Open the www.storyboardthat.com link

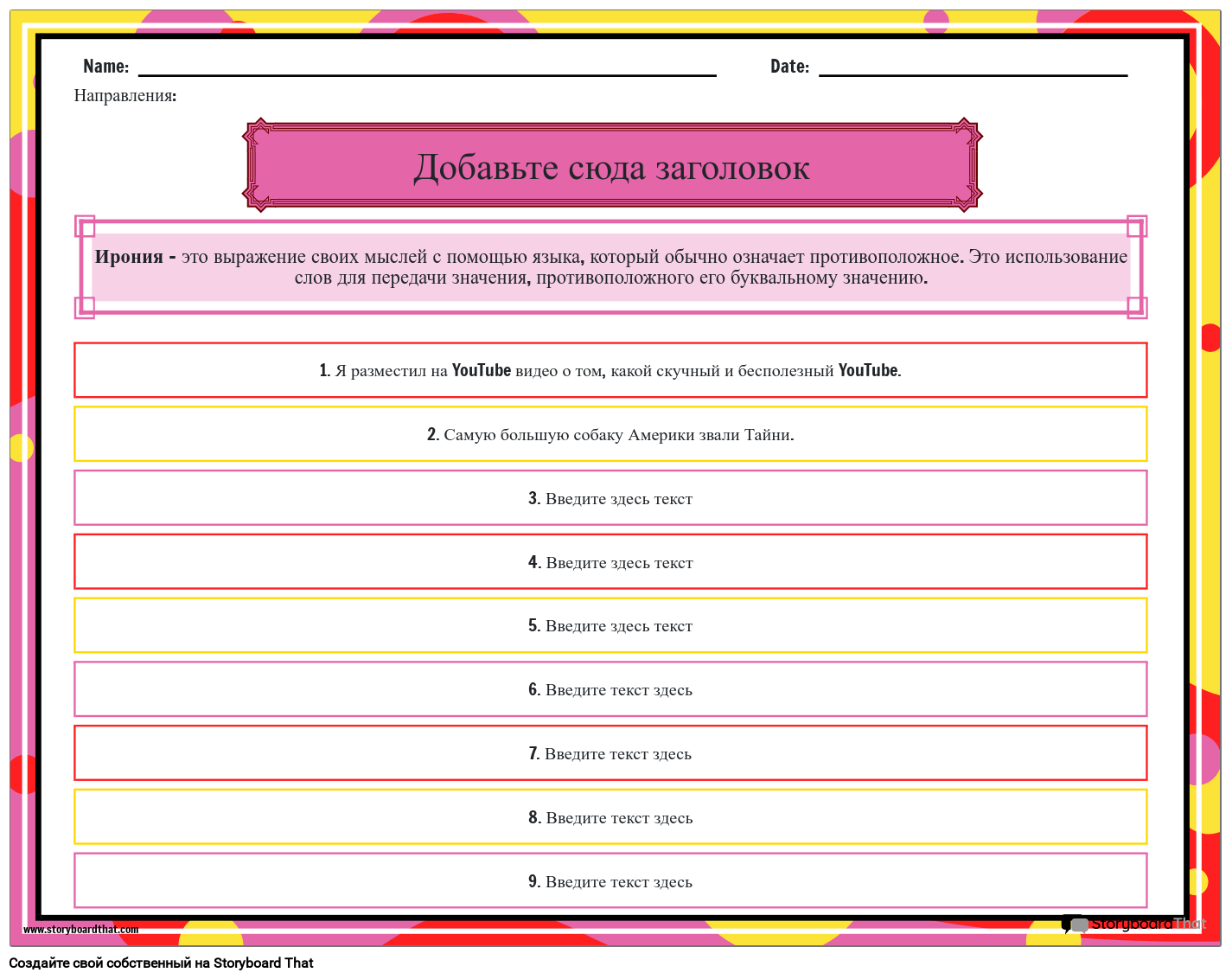pyautogui.click(x=80, y=930)
